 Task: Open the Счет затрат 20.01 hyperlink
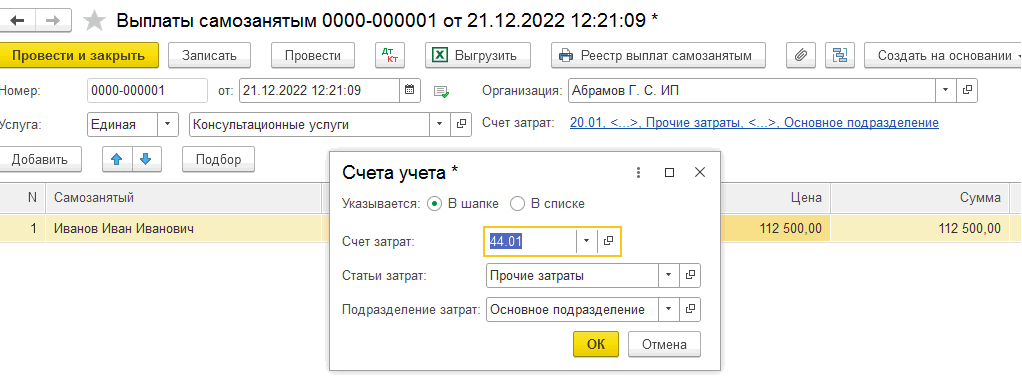tap(754, 123)
